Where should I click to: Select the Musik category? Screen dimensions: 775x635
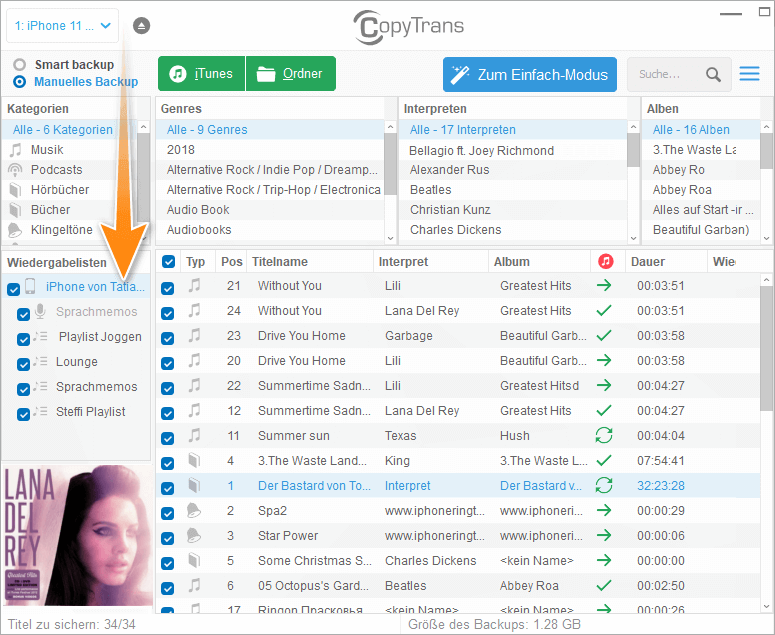pos(69,150)
